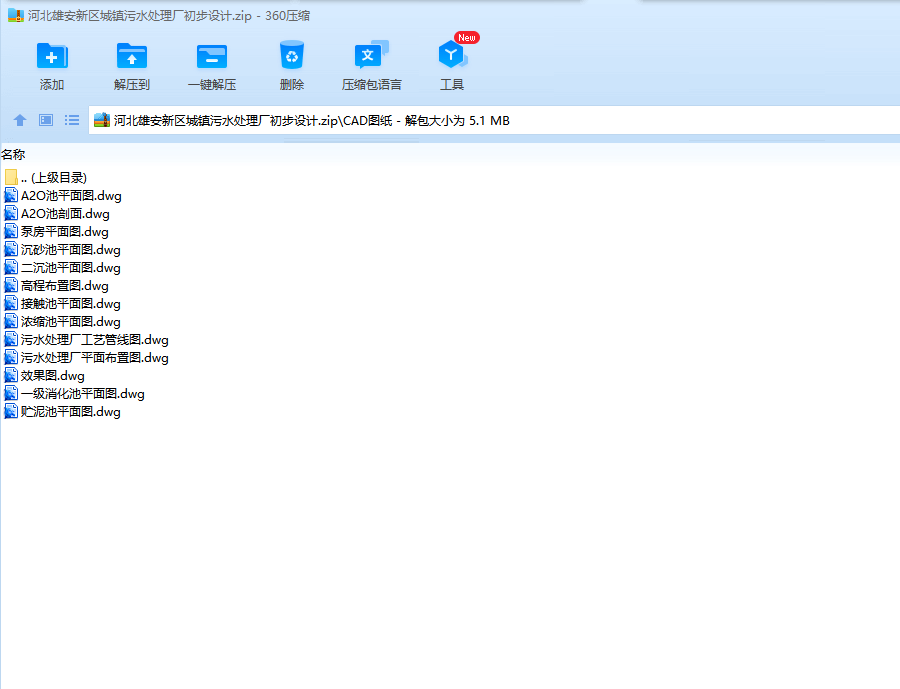900x689 pixels.
Task: Click the file icon of 泵房平面图.dwg
Action: [11, 231]
